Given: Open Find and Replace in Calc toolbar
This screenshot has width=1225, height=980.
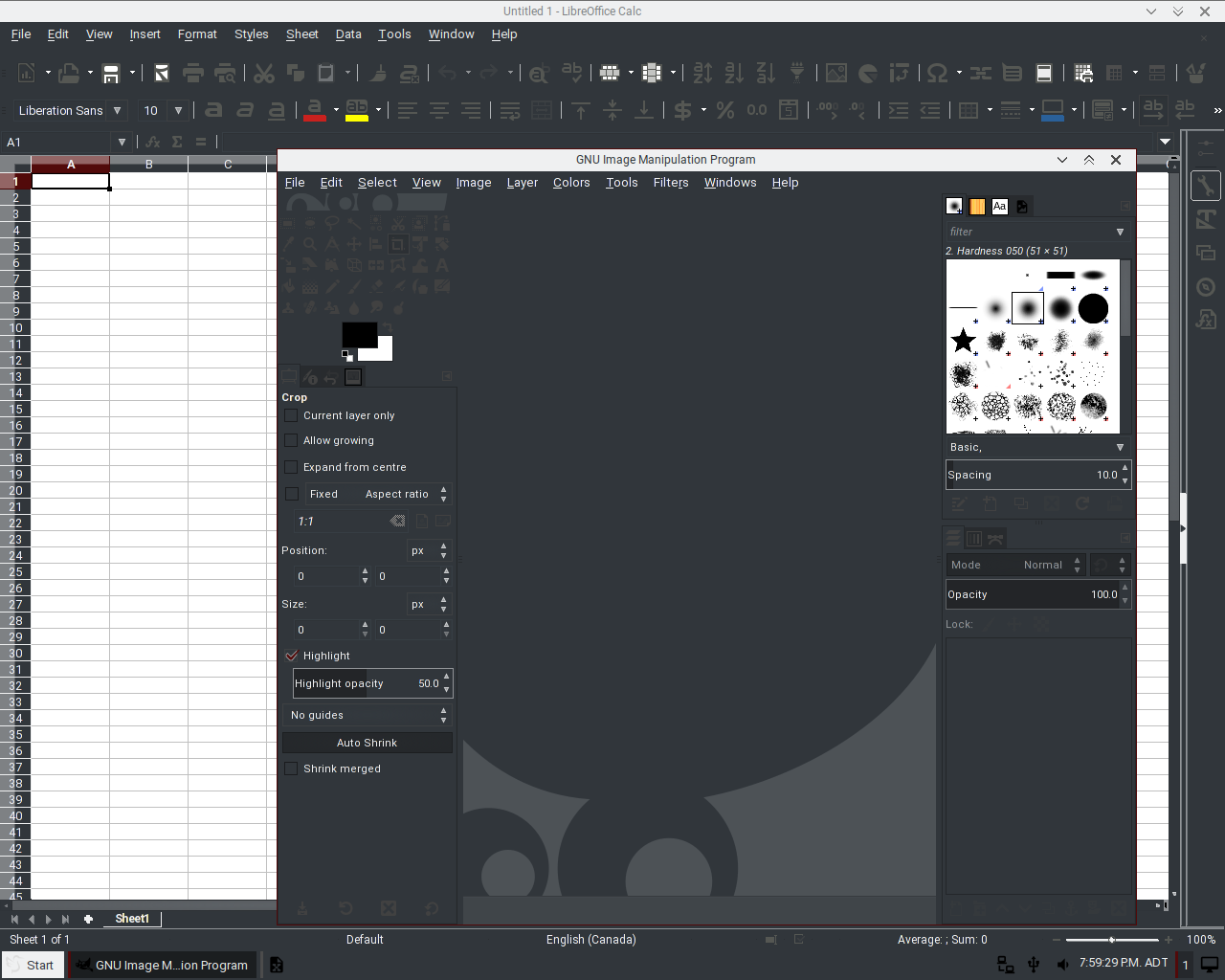Looking at the screenshot, I should 539,73.
